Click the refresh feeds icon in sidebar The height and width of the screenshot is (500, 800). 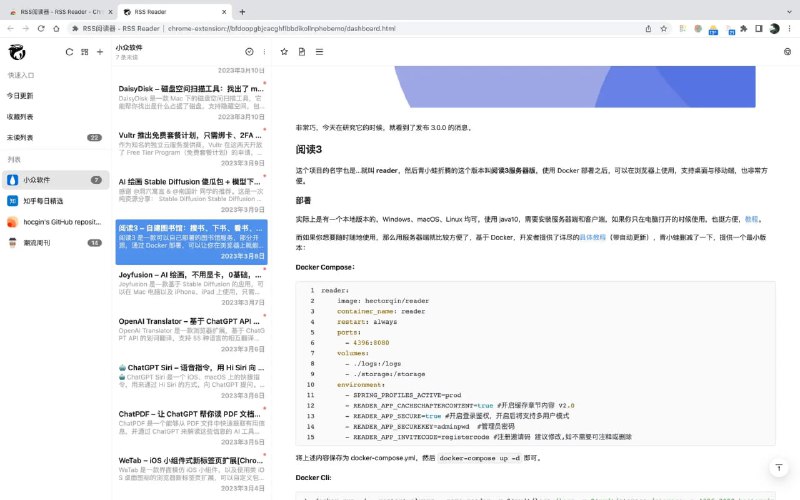coord(69,52)
